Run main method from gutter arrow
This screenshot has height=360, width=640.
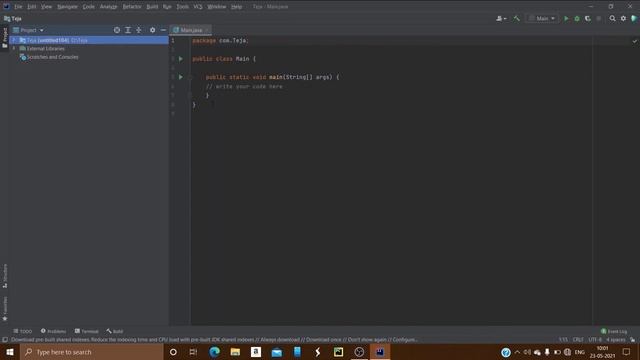pos(181,77)
